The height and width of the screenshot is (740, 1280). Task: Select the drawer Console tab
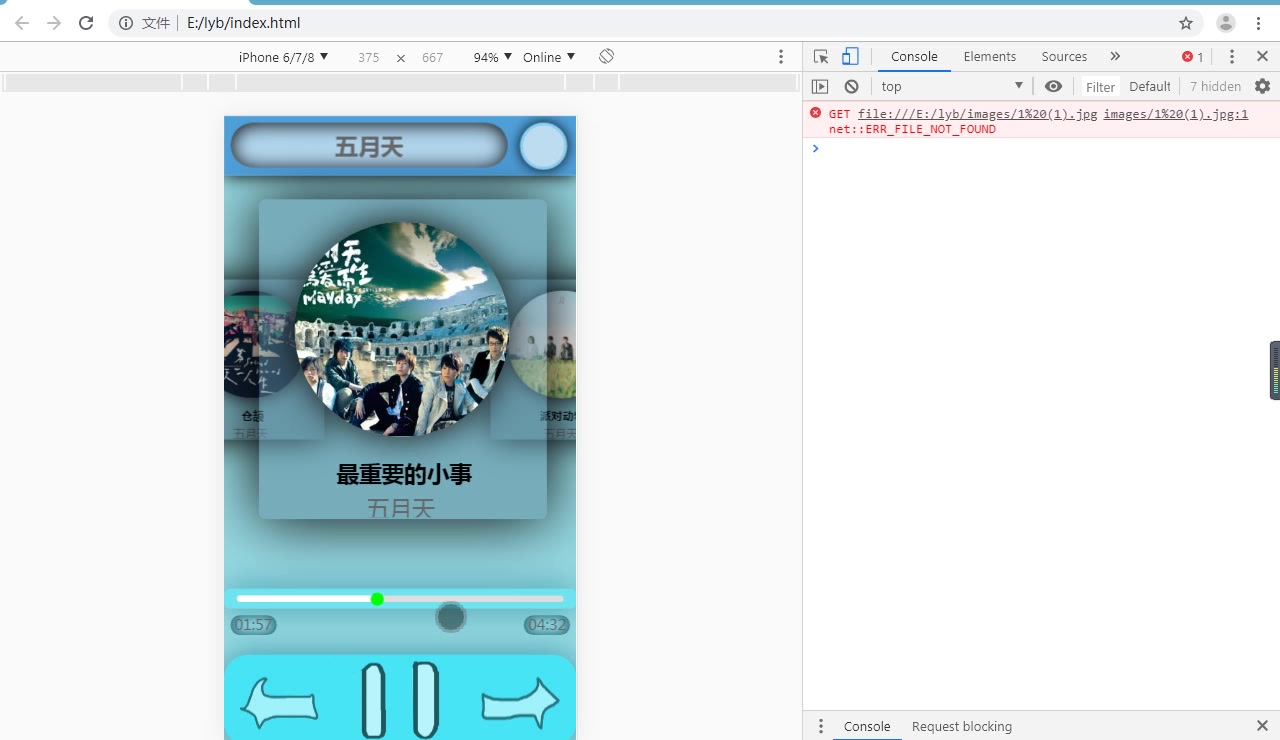point(867,726)
